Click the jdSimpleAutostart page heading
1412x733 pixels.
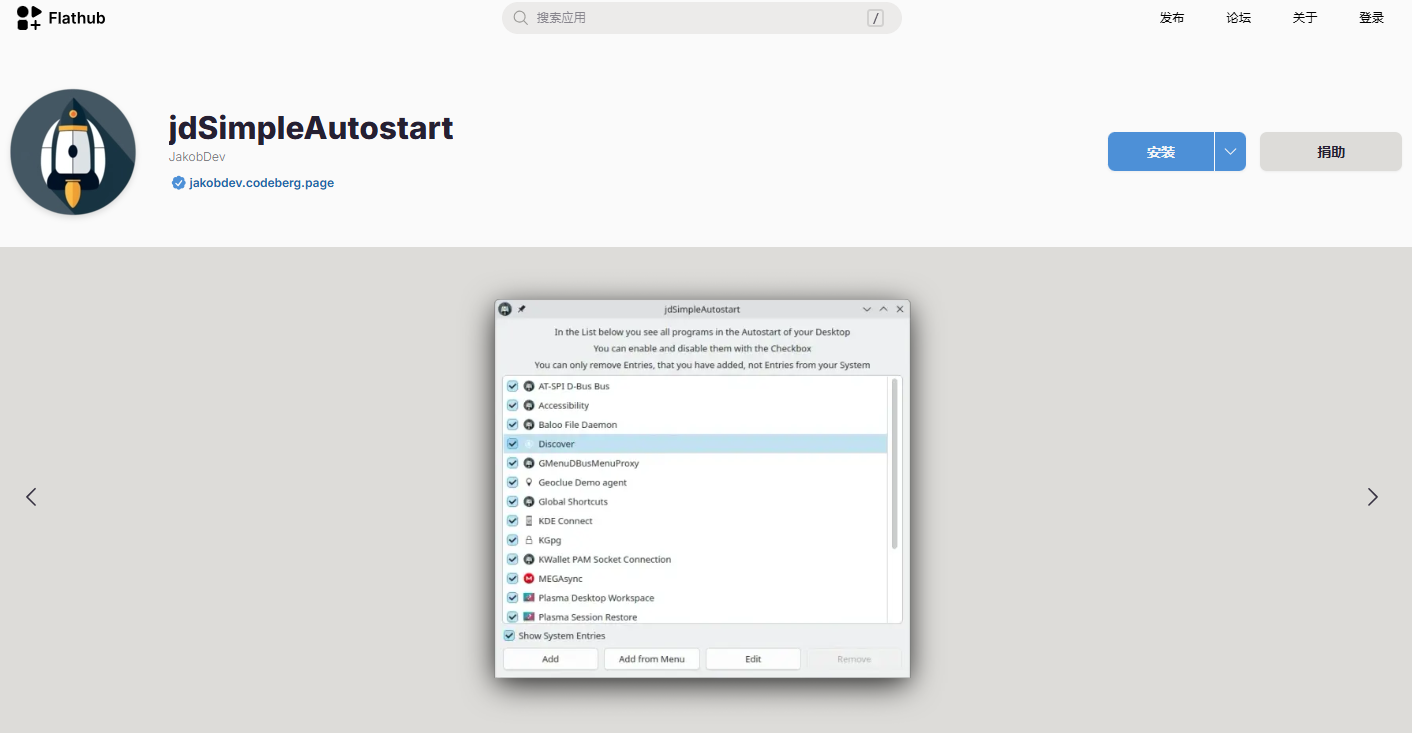tap(311, 128)
